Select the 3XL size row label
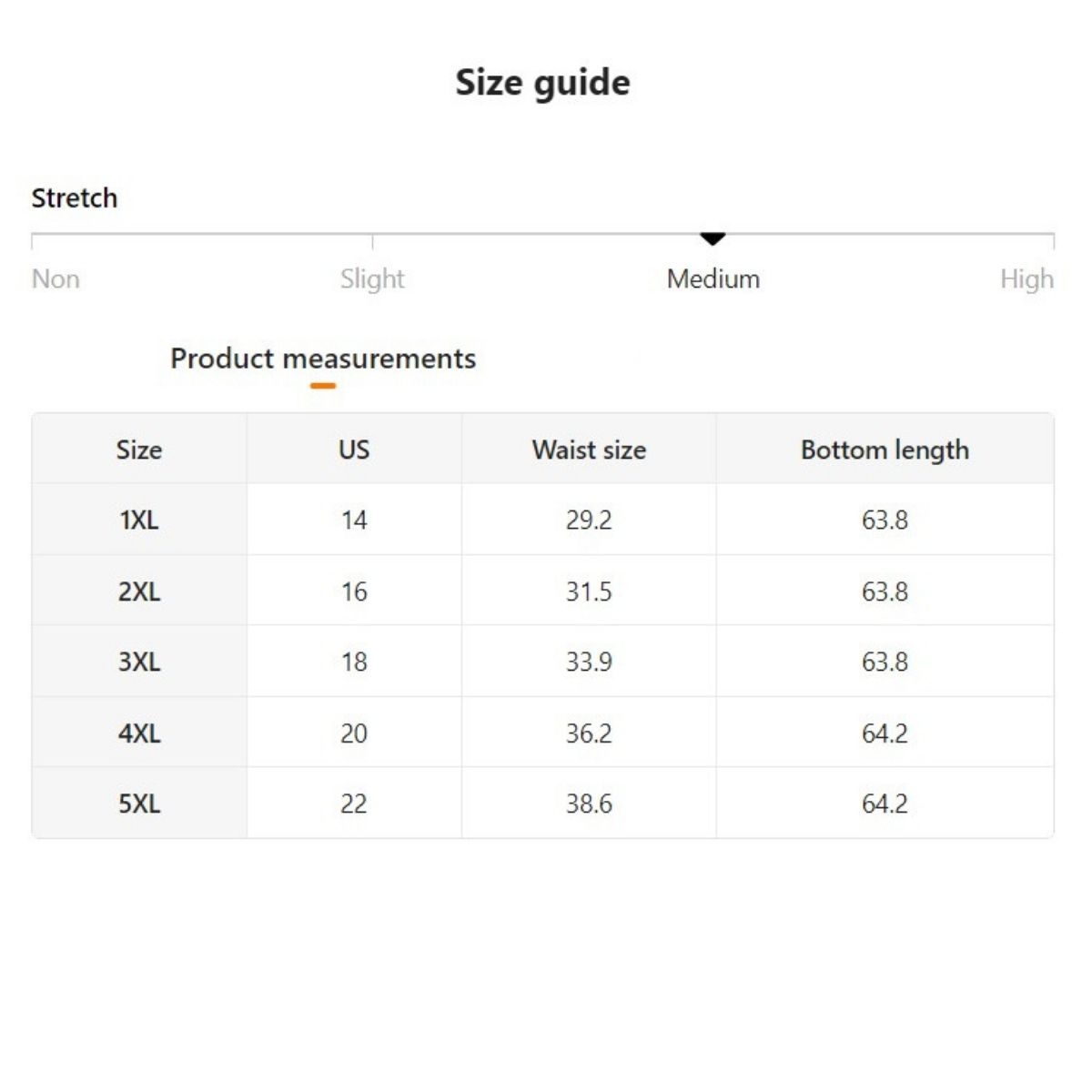The width and height of the screenshot is (1092, 1092). pos(139,662)
